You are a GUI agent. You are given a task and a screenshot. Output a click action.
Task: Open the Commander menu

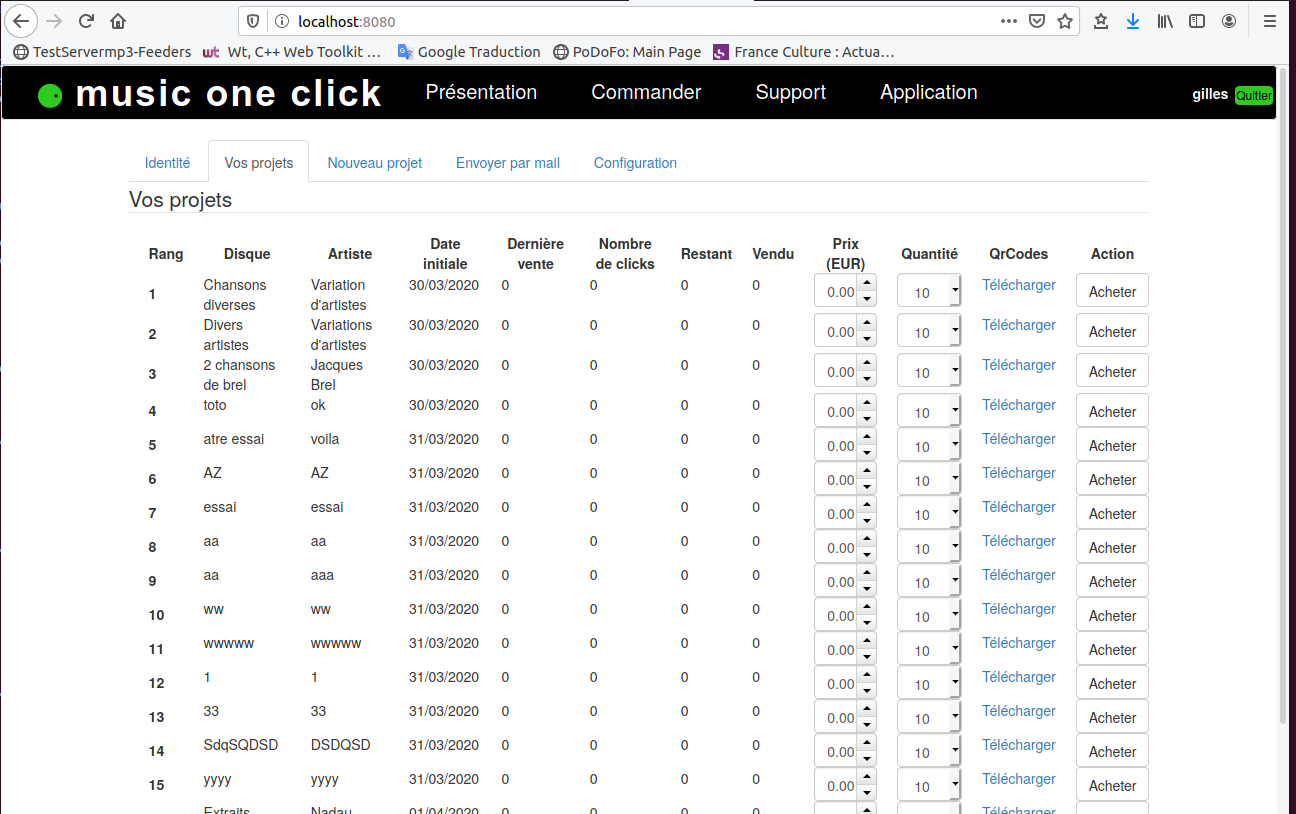pos(646,92)
